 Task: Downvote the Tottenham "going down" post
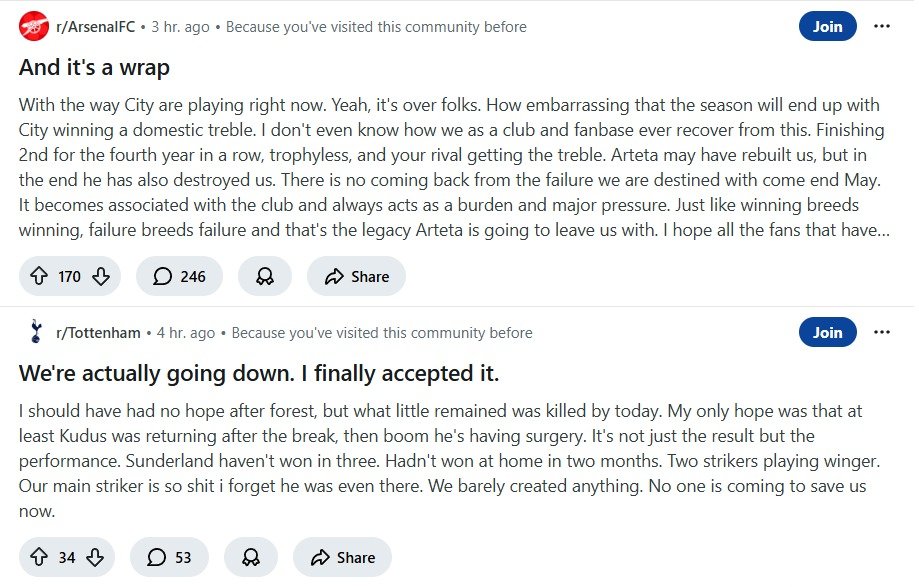[94, 558]
